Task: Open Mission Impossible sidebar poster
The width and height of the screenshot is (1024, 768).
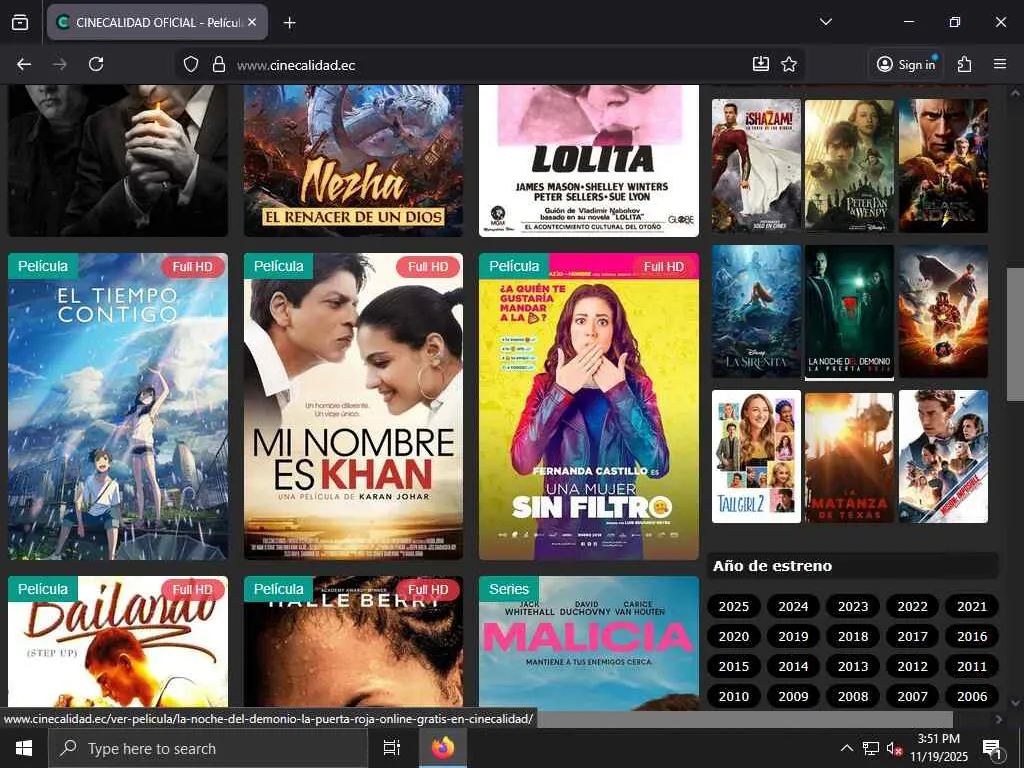Action: coord(943,456)
